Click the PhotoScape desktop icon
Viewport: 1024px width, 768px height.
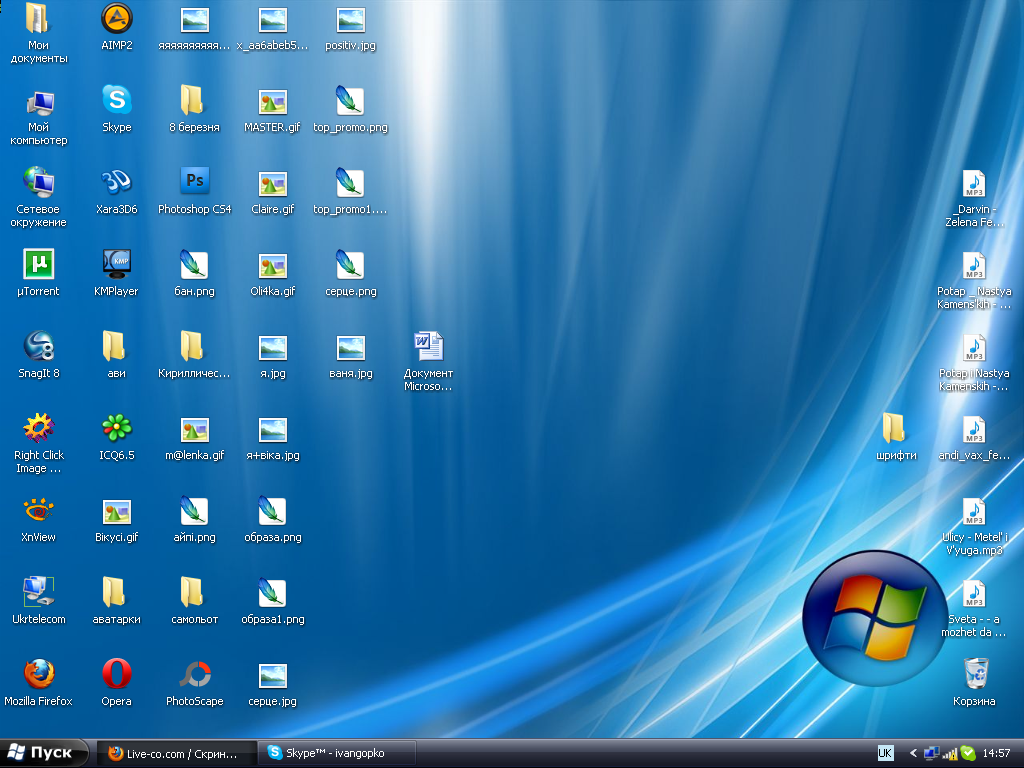point(194,674)
